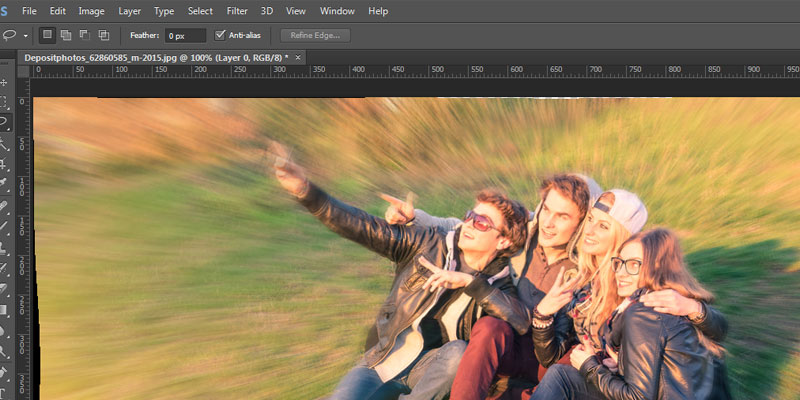Open the Select menu
The image size is (800, 400).
[x=200, y=11]
